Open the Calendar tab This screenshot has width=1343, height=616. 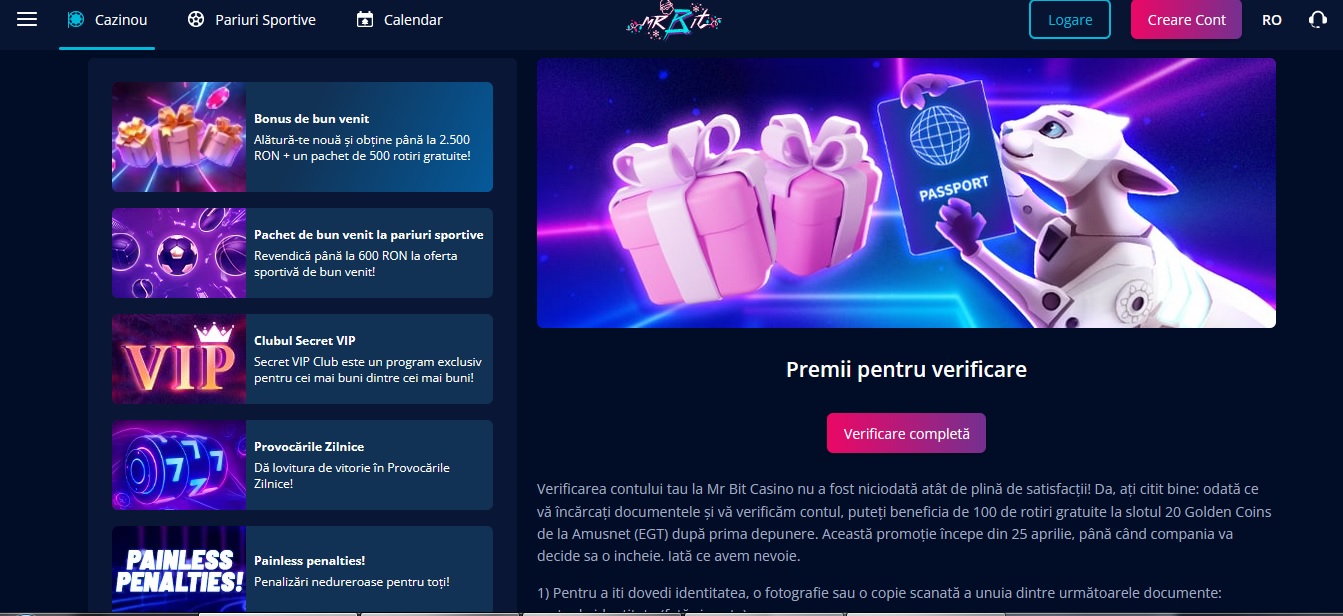click(x=399, y=19)
